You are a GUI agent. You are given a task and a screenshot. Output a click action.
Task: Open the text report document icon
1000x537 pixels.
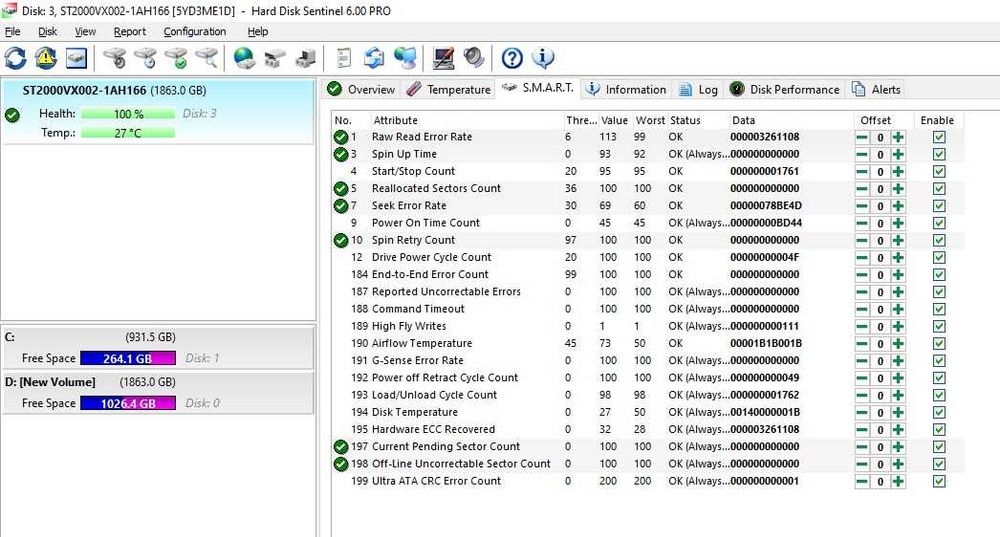[344, 58]
